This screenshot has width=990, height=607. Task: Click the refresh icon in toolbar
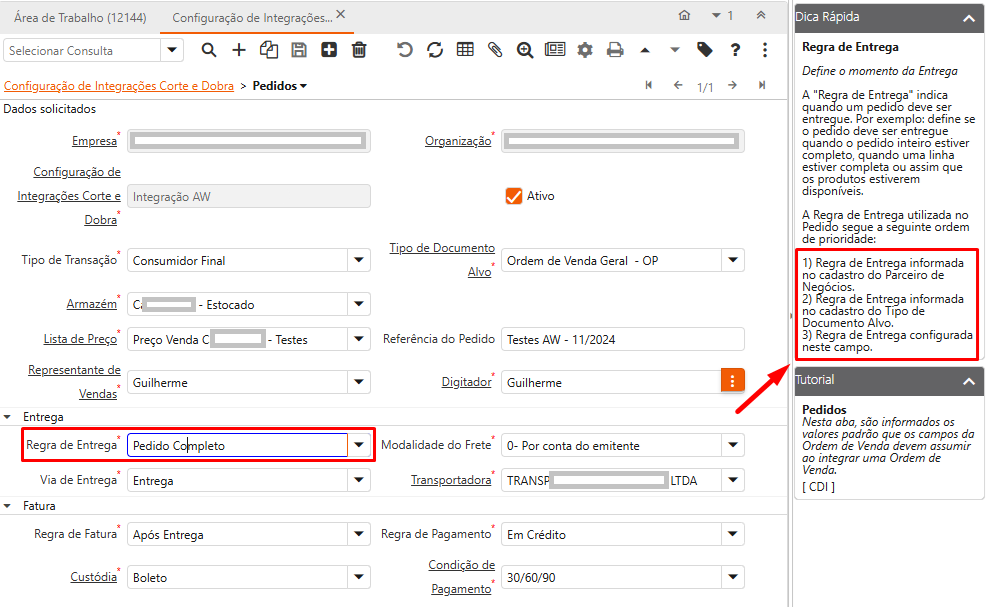(435, 50)
